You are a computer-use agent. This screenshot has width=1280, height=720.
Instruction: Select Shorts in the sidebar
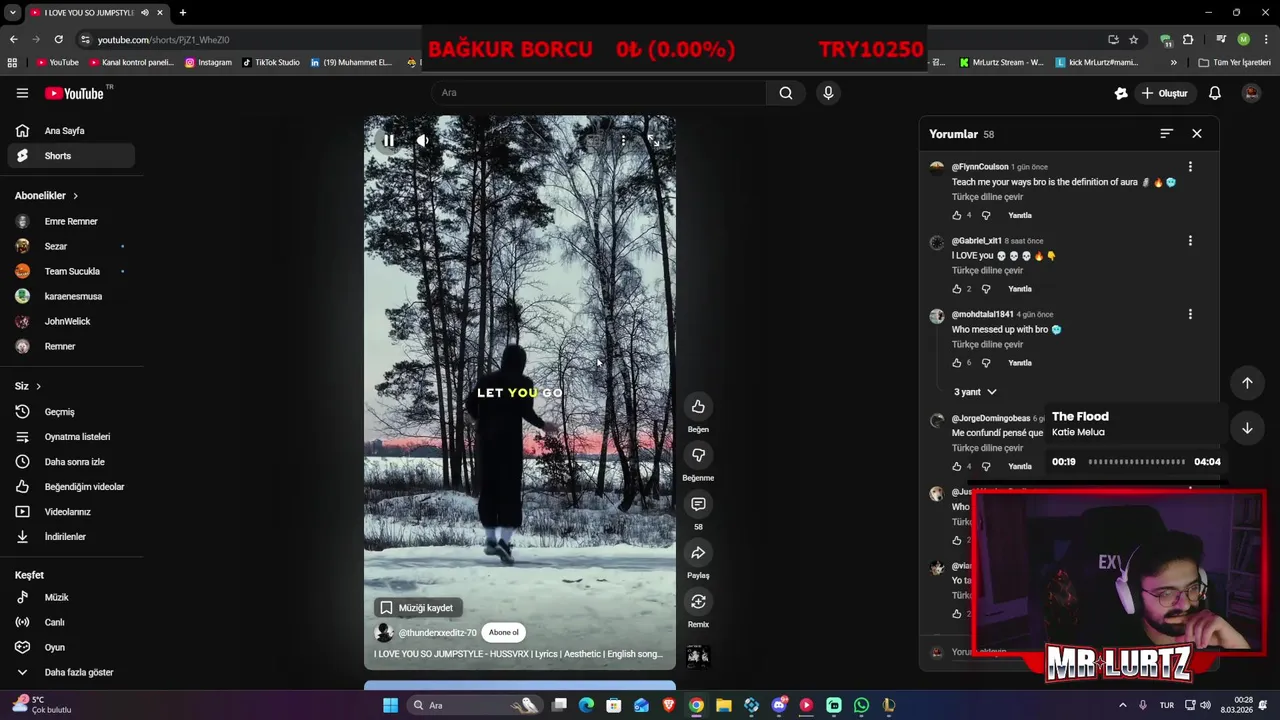71,156
